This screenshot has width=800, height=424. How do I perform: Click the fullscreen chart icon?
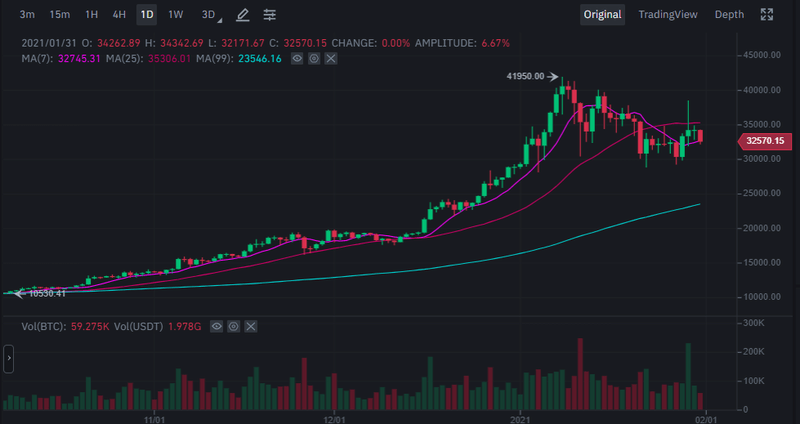[767, 15]
